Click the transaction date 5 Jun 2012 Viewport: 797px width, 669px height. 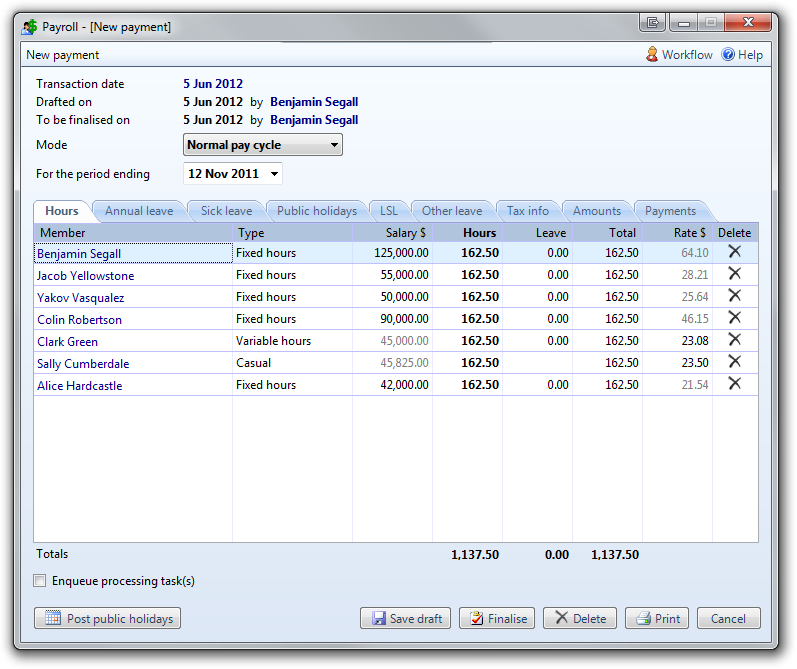tap(213, 83)
